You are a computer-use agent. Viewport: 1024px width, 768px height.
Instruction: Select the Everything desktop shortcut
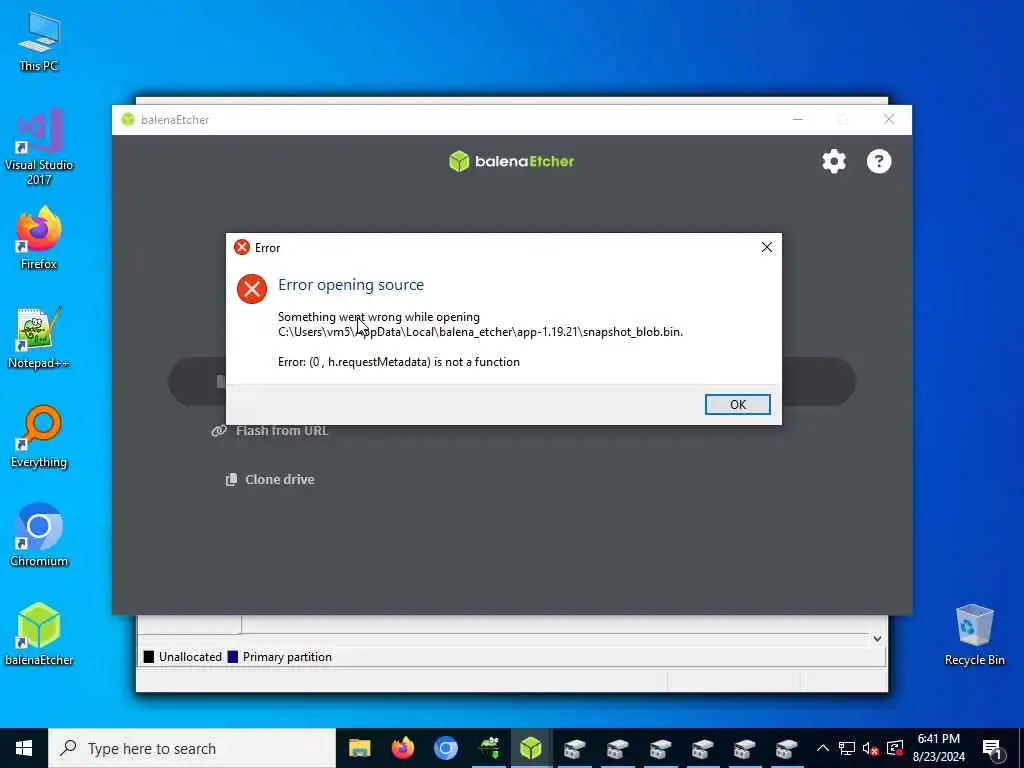pyautogui.click(x=39, y=437)
